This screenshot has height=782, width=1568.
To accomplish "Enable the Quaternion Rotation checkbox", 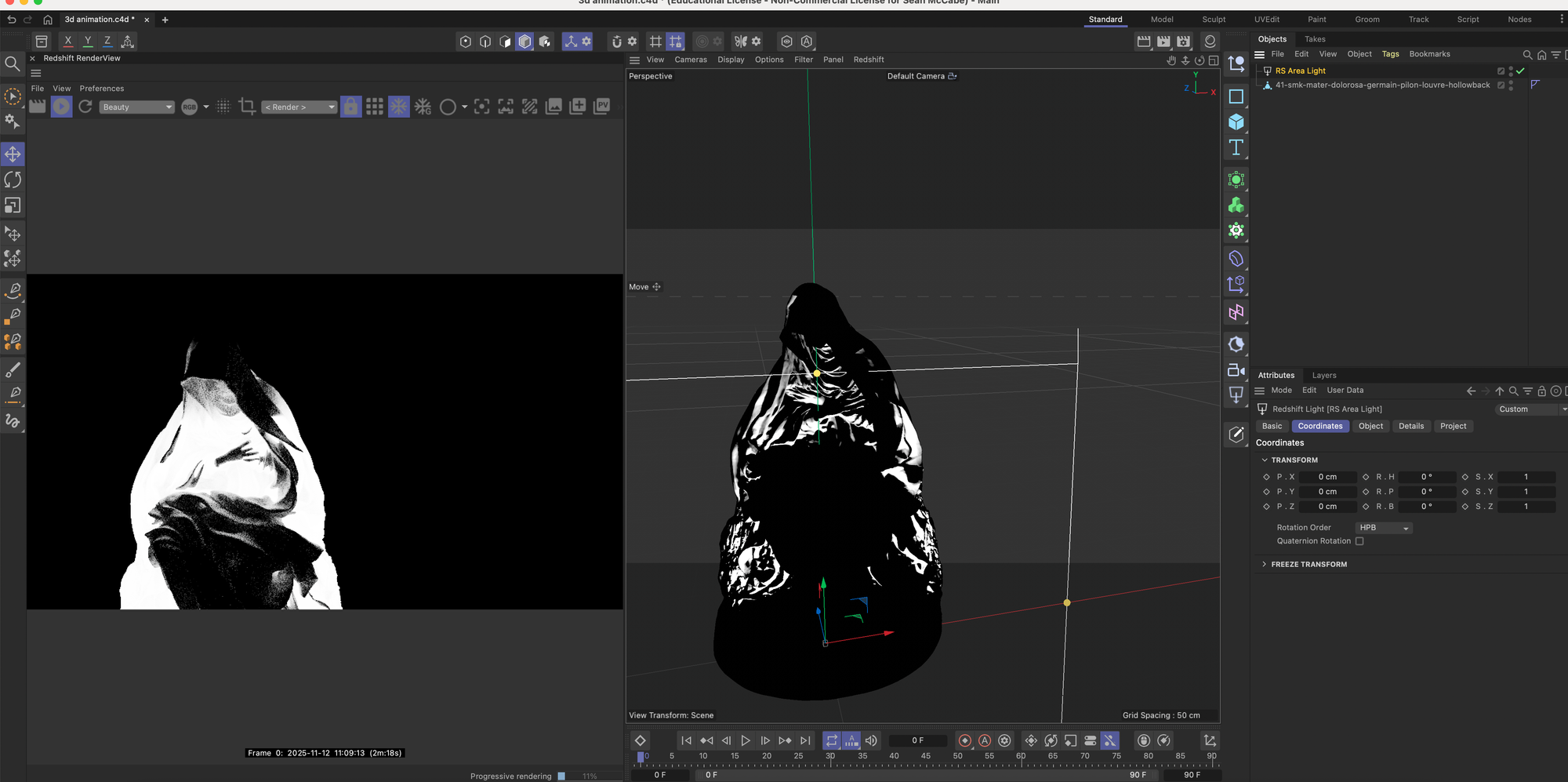I will point(1359,541).
